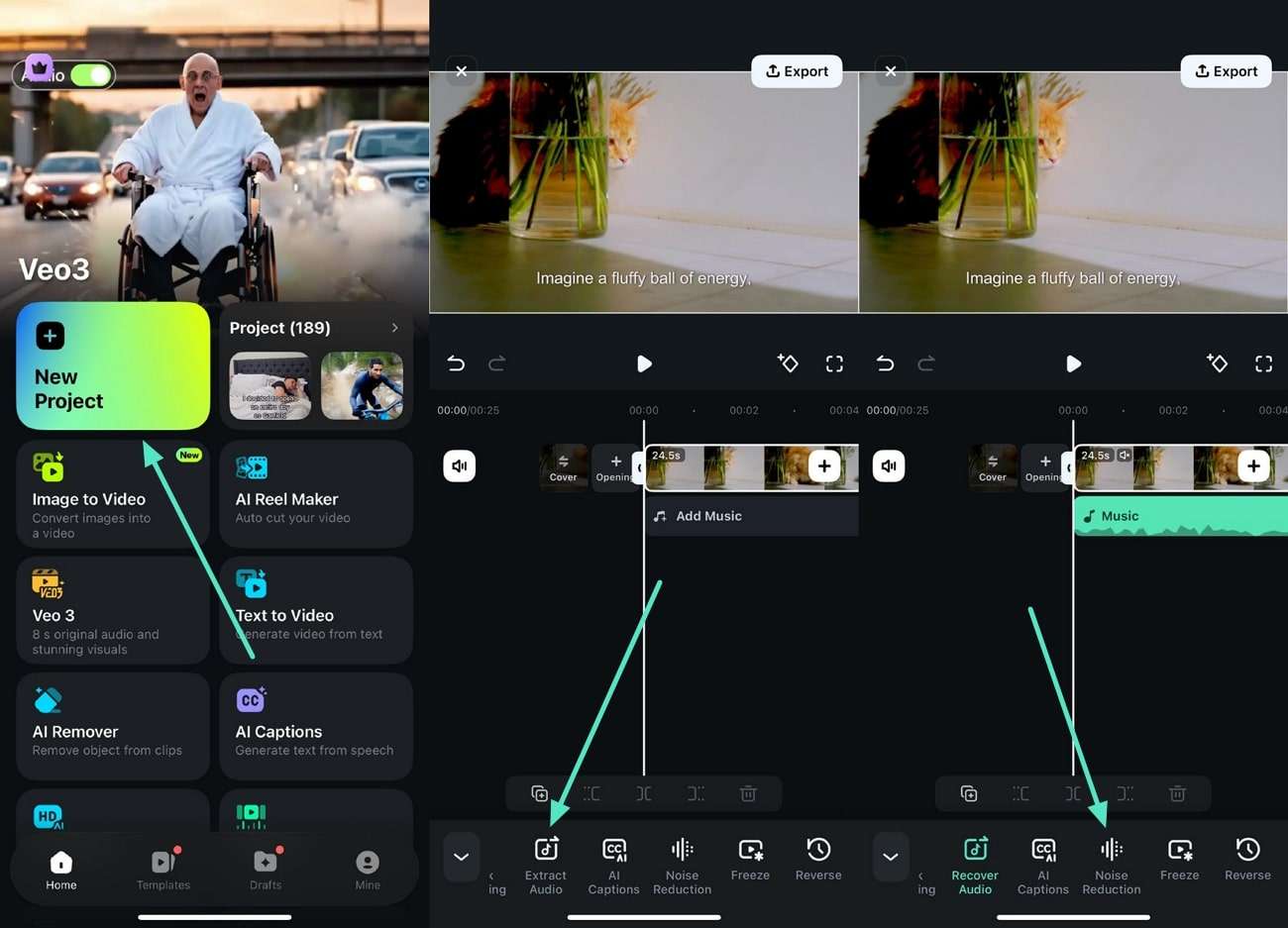Tap Extract Audio tool
Viewport: 1288px width, 928px height.
(x=546, y=866)
